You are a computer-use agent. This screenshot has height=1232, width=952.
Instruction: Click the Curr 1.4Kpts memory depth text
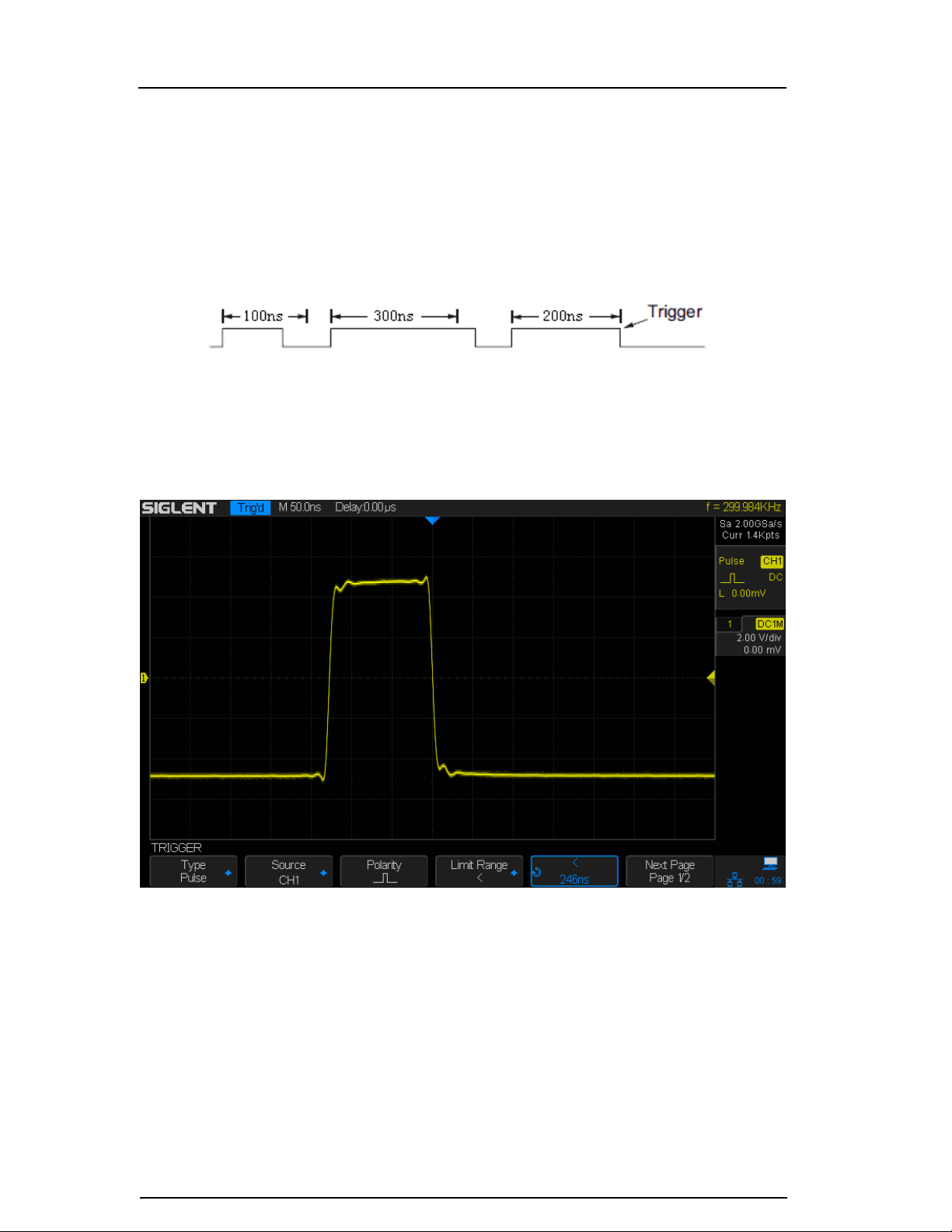point(751,536)
